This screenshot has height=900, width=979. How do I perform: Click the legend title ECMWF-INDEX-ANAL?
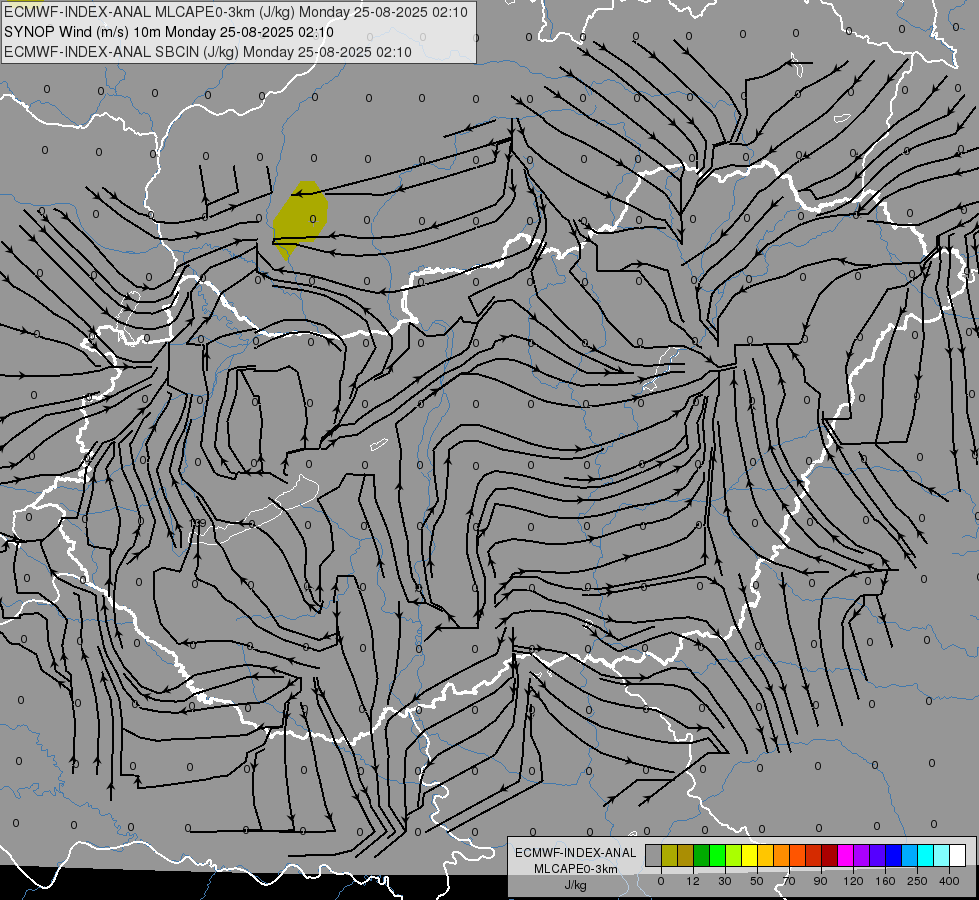point(576,853)
